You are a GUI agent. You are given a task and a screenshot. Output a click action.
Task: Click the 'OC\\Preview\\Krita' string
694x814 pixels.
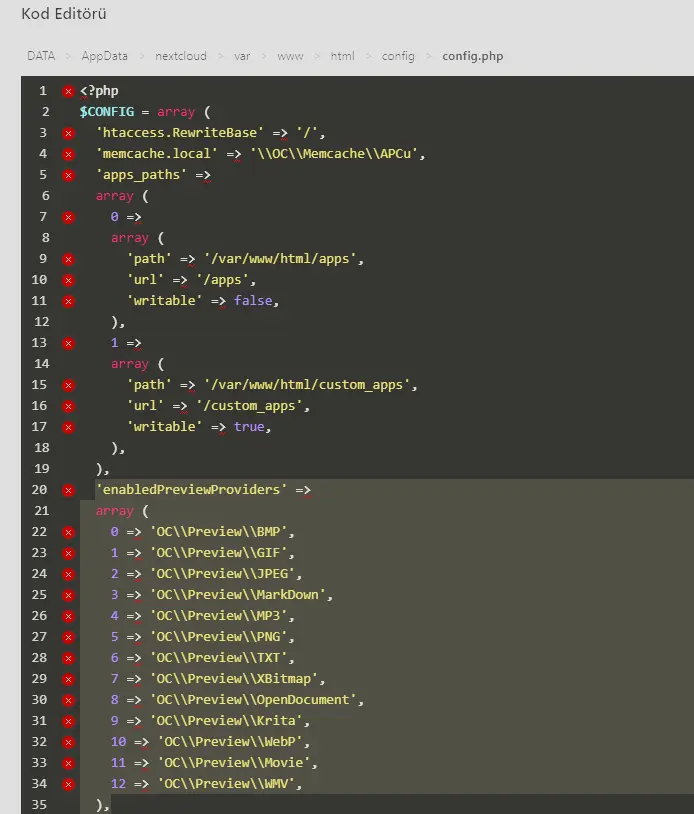click(x=226, y=721)
